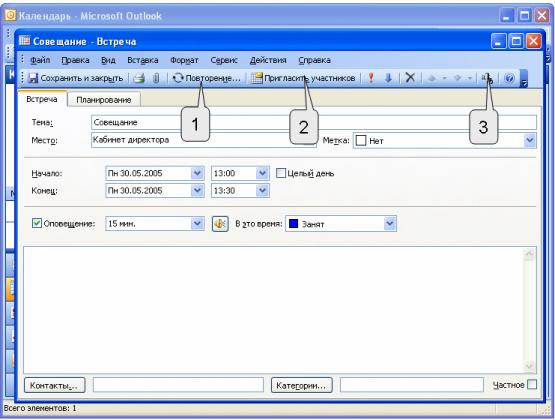Close the Совещание appointment window
Viewport: 555px width, 420px height.
pyautogui.click(x=534, y=41)
